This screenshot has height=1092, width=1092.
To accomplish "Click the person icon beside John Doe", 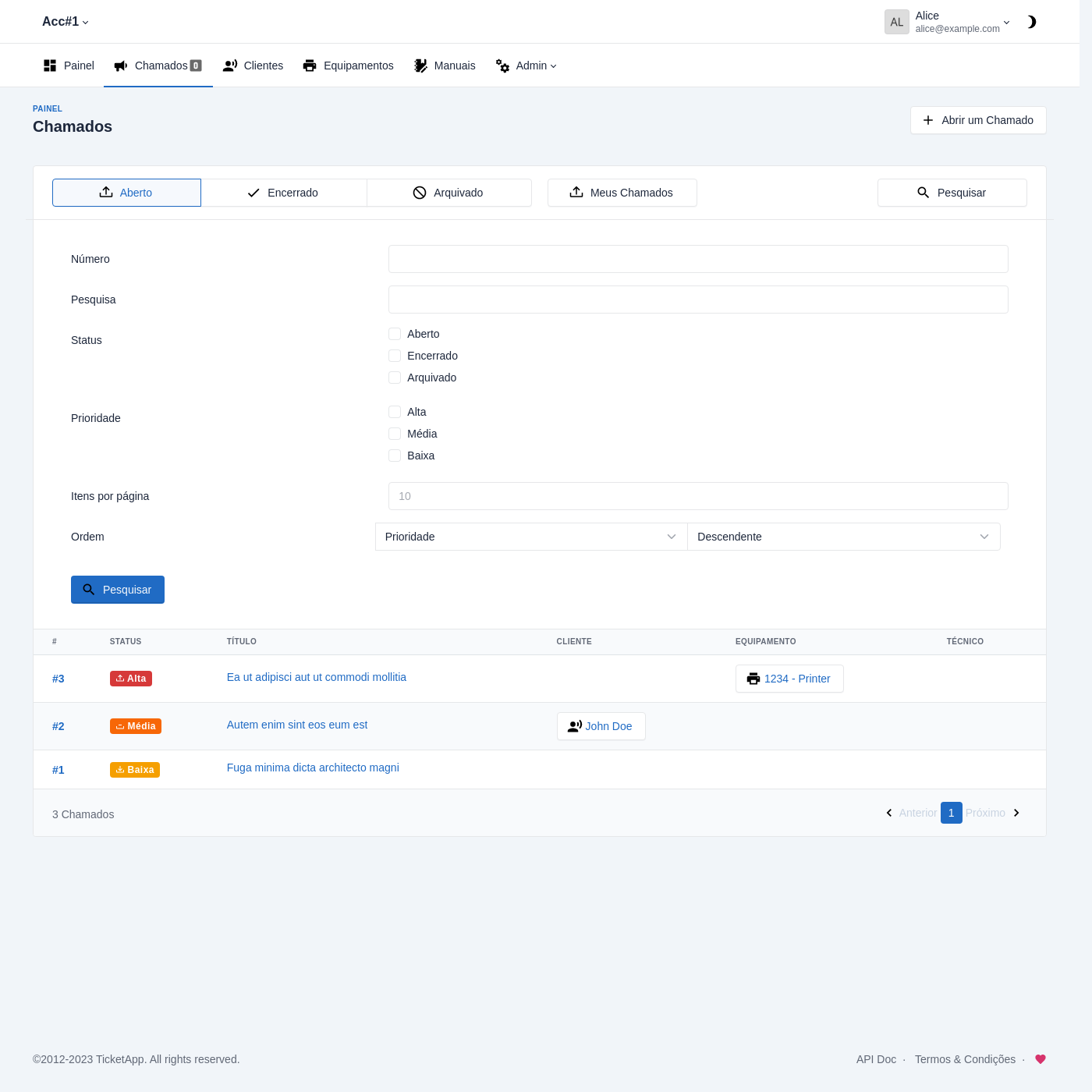I will click(x=575, y=726).
